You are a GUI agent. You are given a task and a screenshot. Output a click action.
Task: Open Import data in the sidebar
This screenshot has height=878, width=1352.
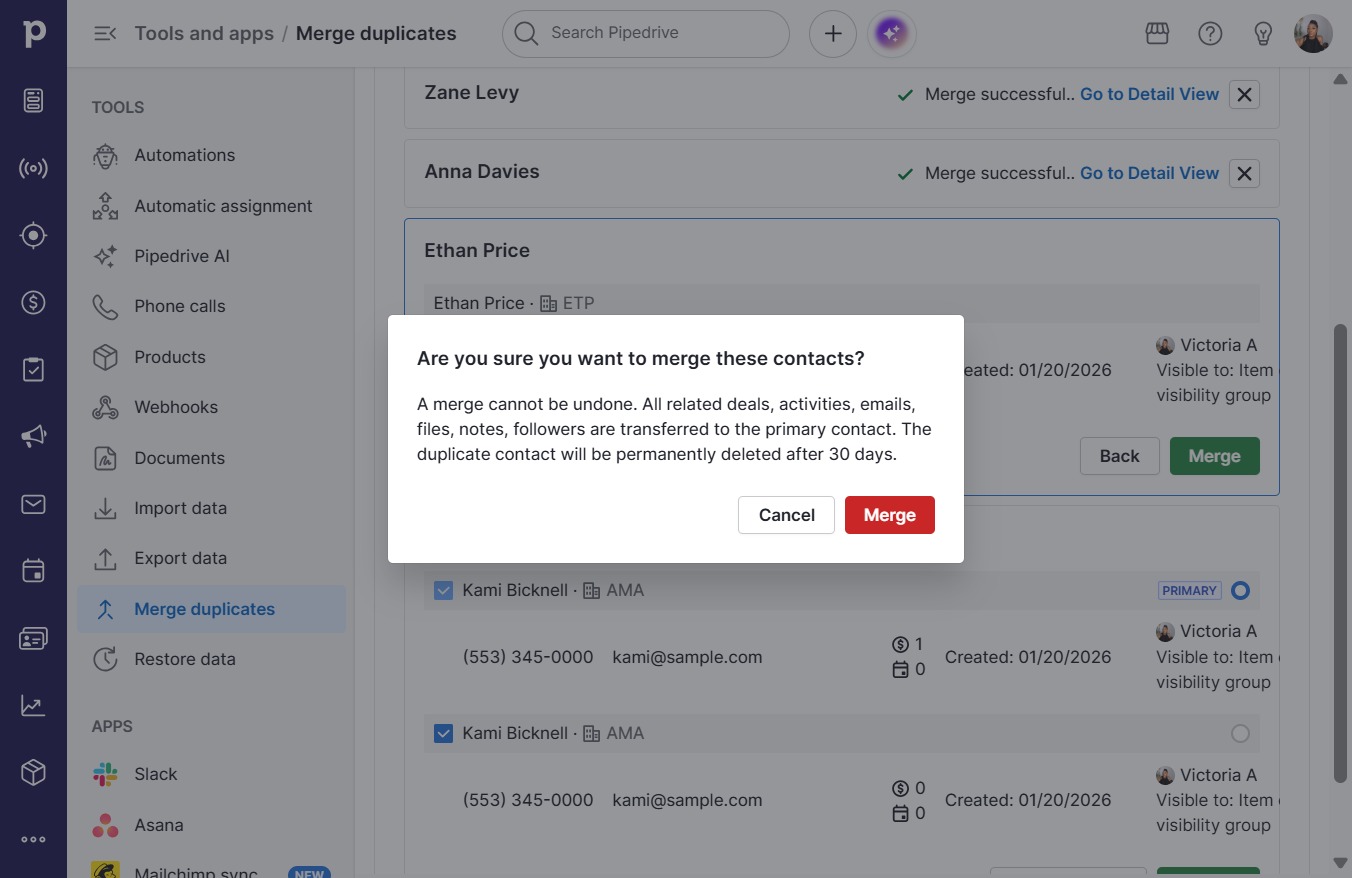[211, 508]
